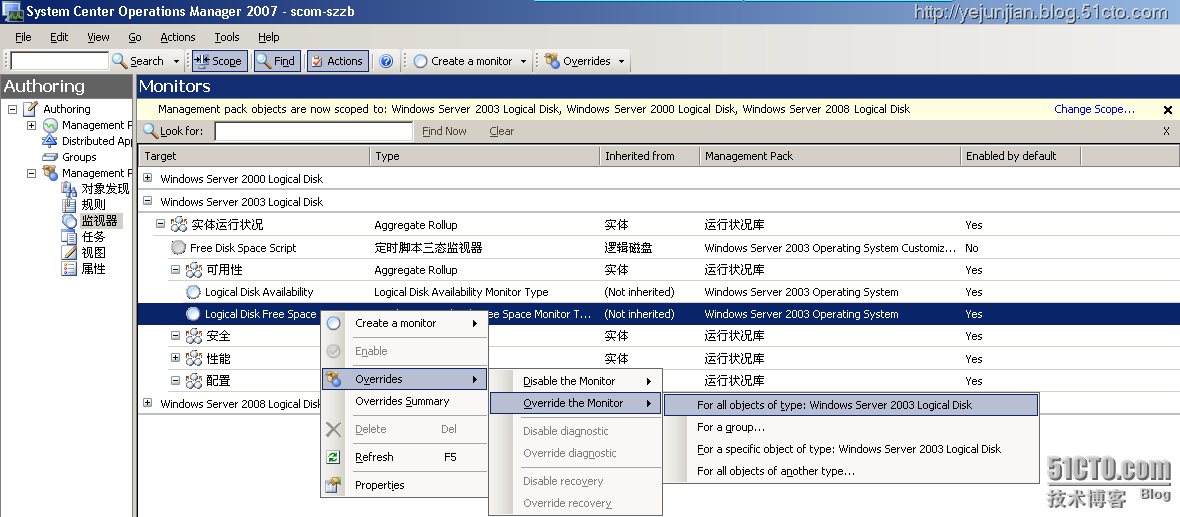Collapse the Management Pack Objects tree node
This screenshot has width=1180, height=517.
point(32,173)
